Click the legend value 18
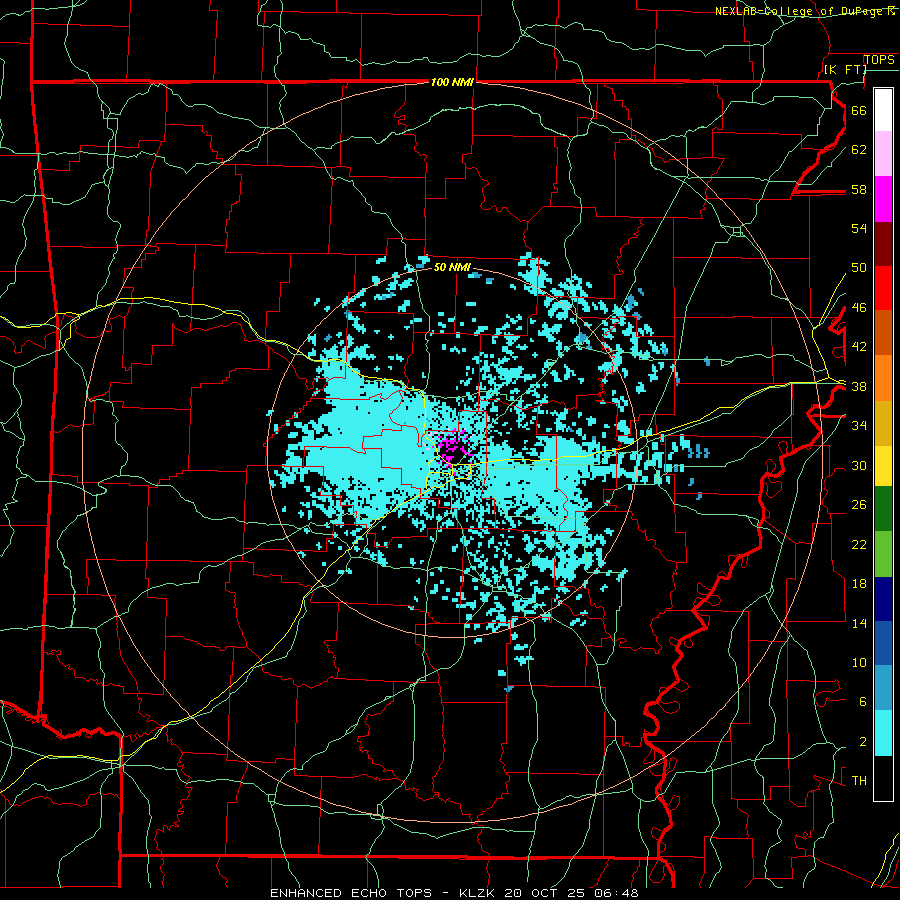The image size is (900, 900). pos(859,583)
